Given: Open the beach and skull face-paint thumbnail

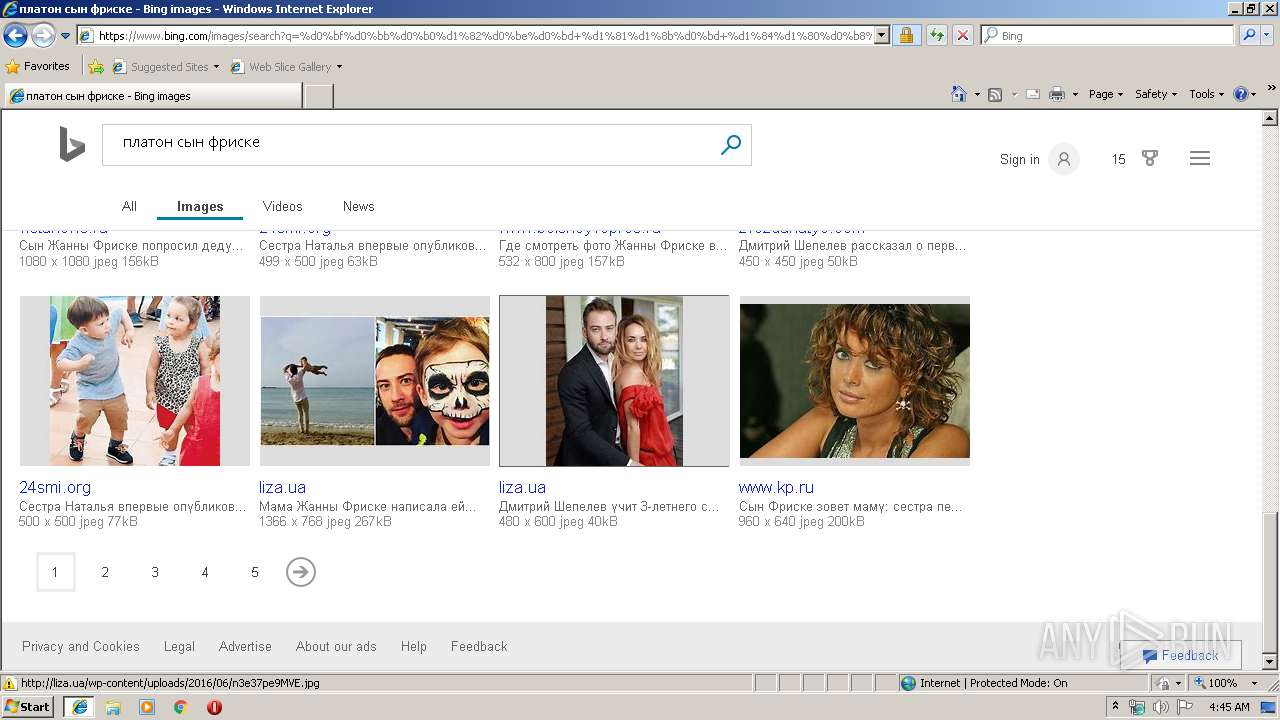Looking at the screenshot, I should tap(375, 381).
